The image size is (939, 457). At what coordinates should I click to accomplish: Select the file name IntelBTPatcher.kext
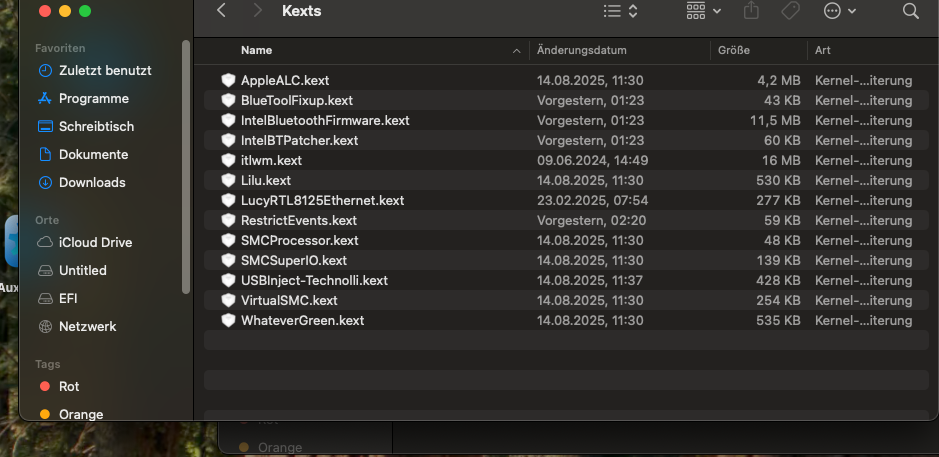(299, 140)
